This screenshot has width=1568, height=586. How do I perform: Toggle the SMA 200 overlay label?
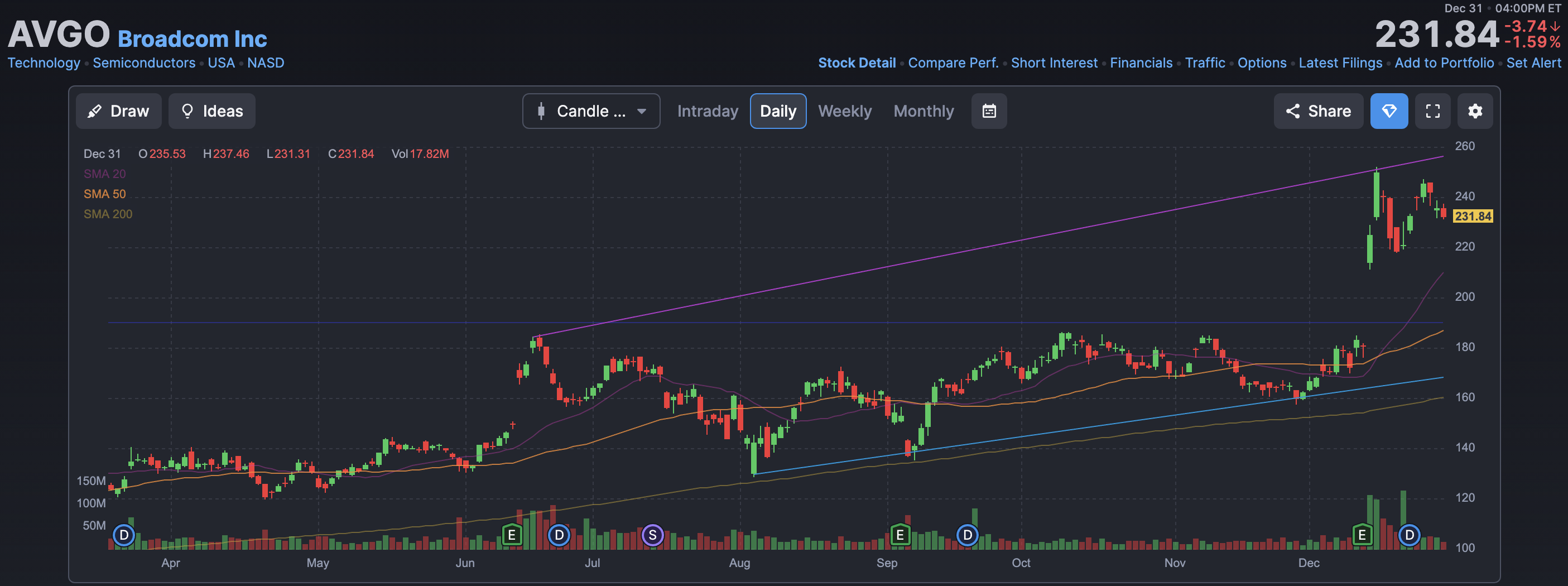pos(108,214)
